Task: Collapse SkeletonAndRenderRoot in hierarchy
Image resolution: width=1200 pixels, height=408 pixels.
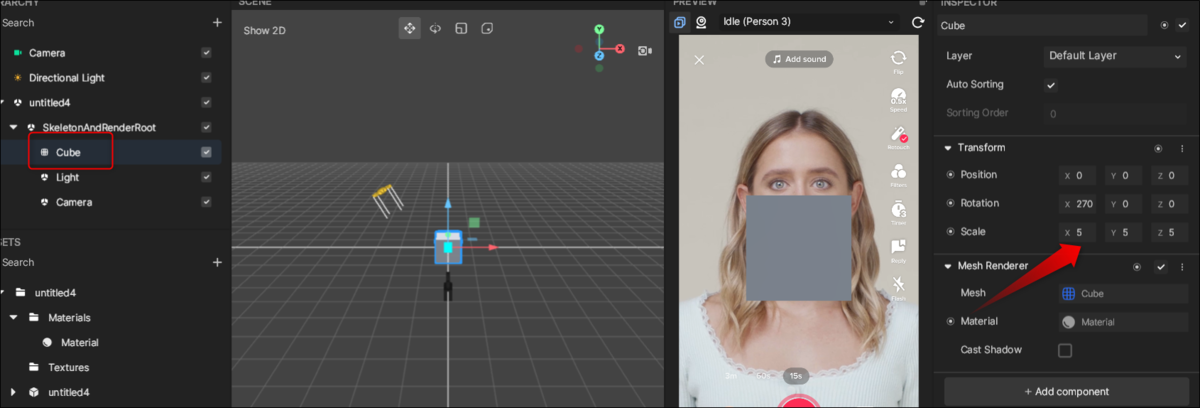Action: (13, 127)
